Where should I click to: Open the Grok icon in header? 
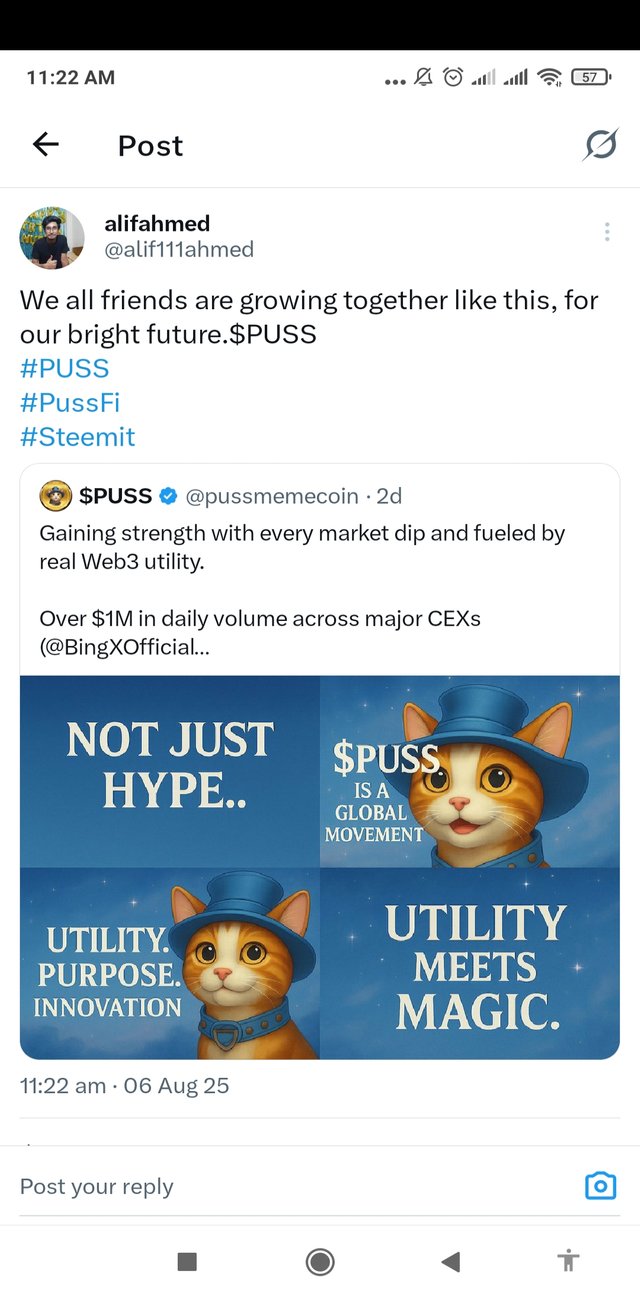tap(600, 146)
